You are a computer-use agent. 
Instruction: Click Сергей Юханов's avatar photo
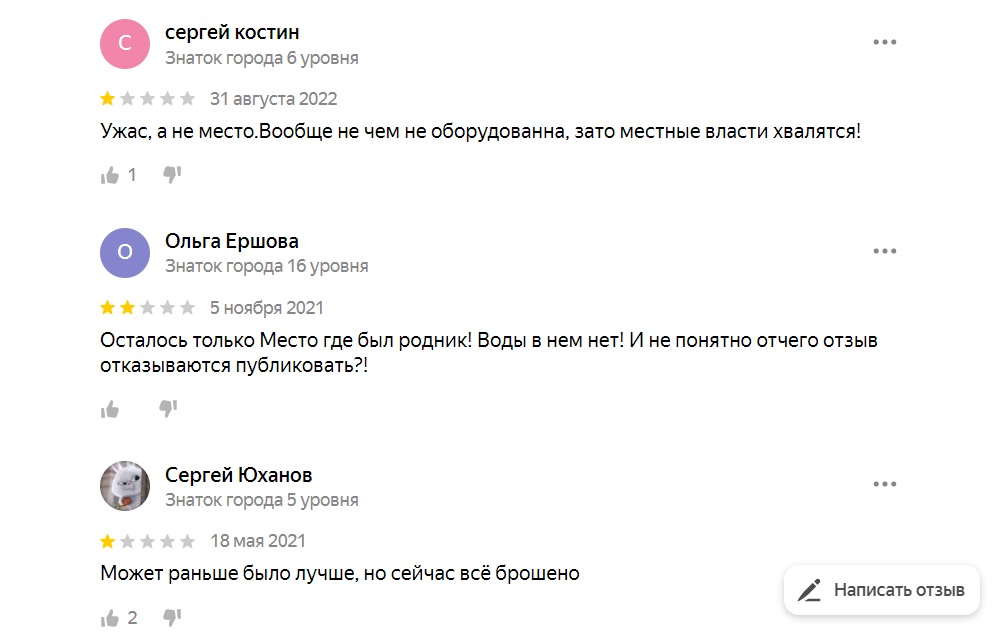click(125, 486)
